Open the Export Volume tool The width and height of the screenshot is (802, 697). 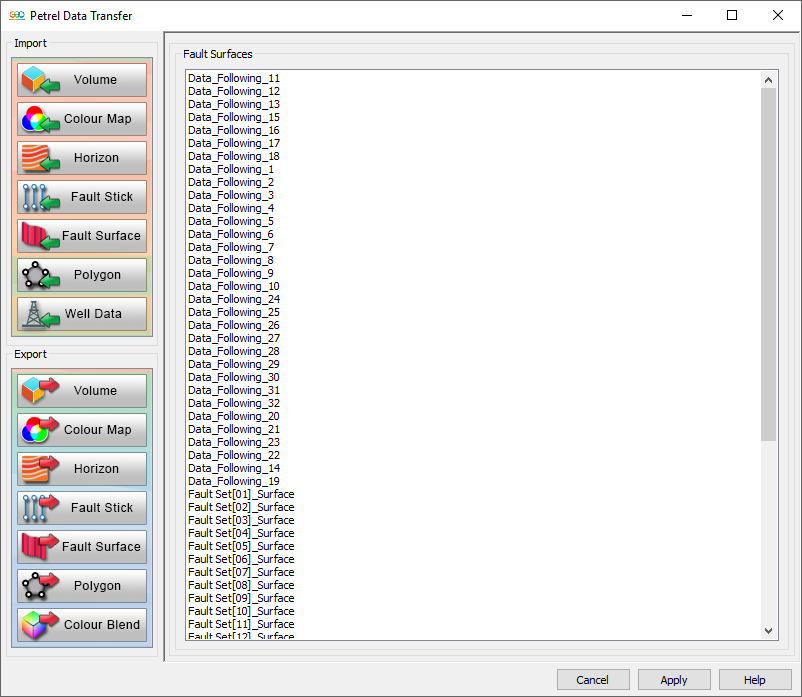[x=82, y=391]
